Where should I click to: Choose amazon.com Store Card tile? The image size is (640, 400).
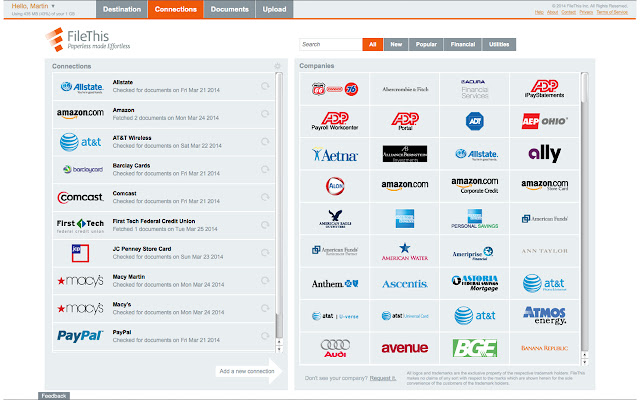pos(545,186)
